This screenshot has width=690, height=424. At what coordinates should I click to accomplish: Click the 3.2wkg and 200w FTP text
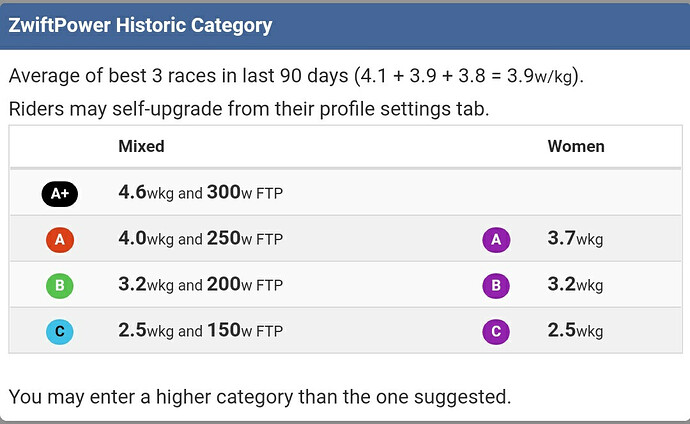[x=201, y=285]
